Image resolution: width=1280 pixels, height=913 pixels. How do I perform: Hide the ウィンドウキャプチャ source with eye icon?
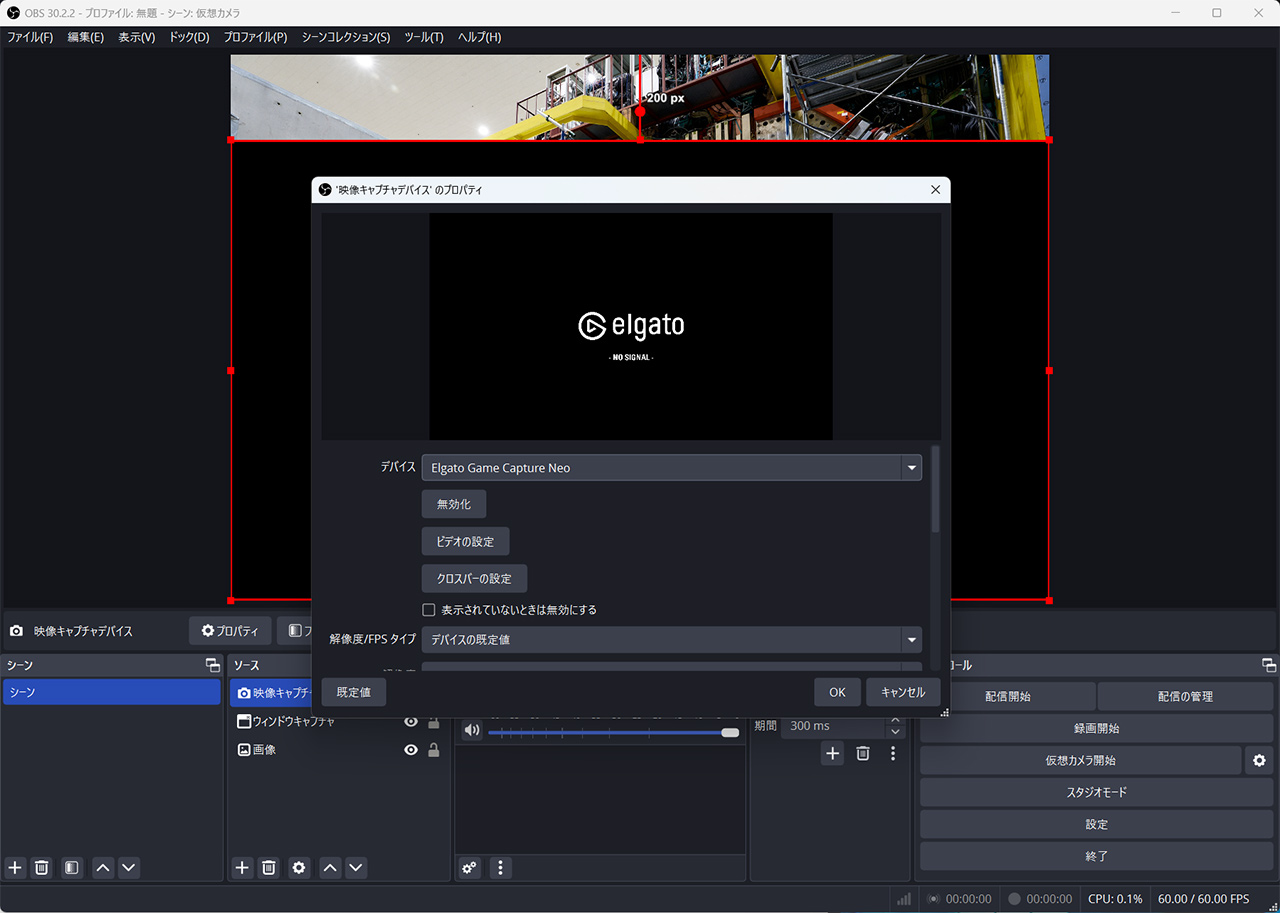pyautogui.click(x=411, y=722)
